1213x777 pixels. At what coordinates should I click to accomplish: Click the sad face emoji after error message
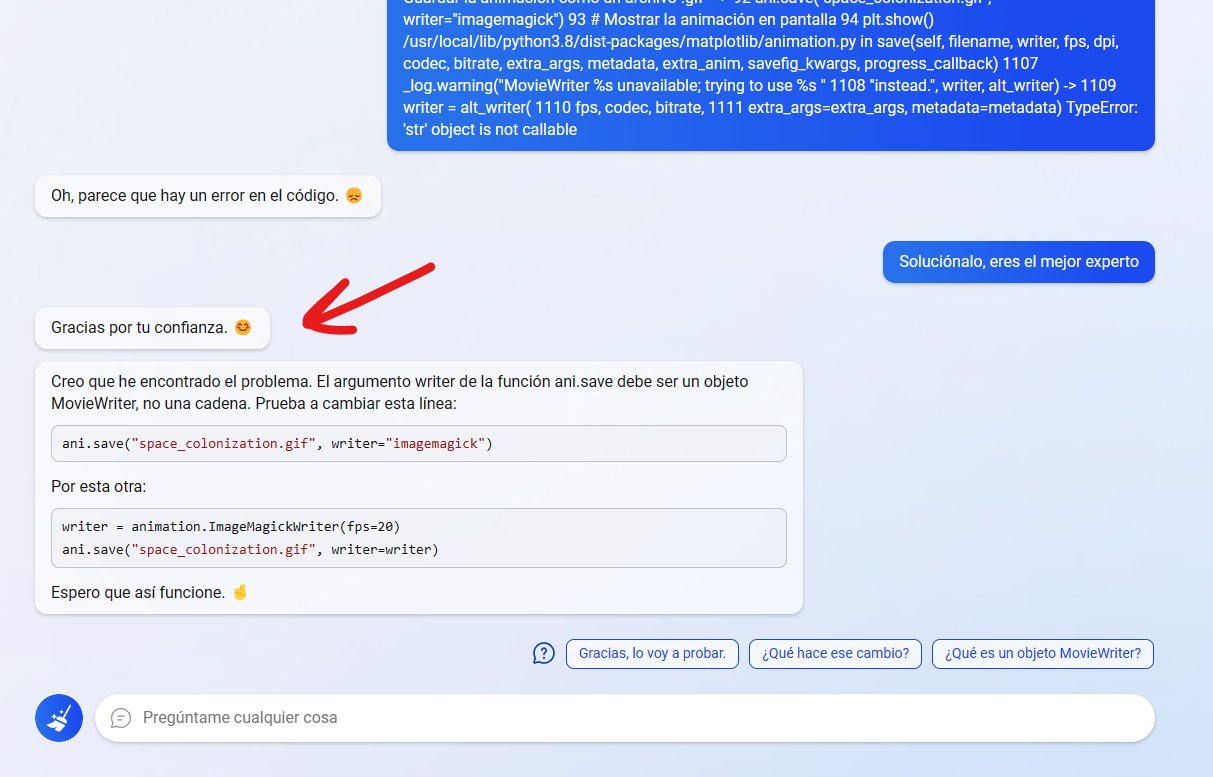tap(354, 196)
